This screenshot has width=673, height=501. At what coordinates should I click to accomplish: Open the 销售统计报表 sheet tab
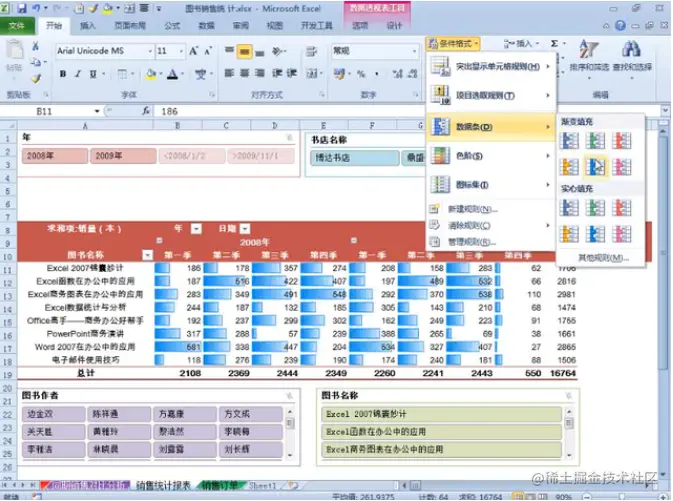pyautogui.click(x=163, y=486)
